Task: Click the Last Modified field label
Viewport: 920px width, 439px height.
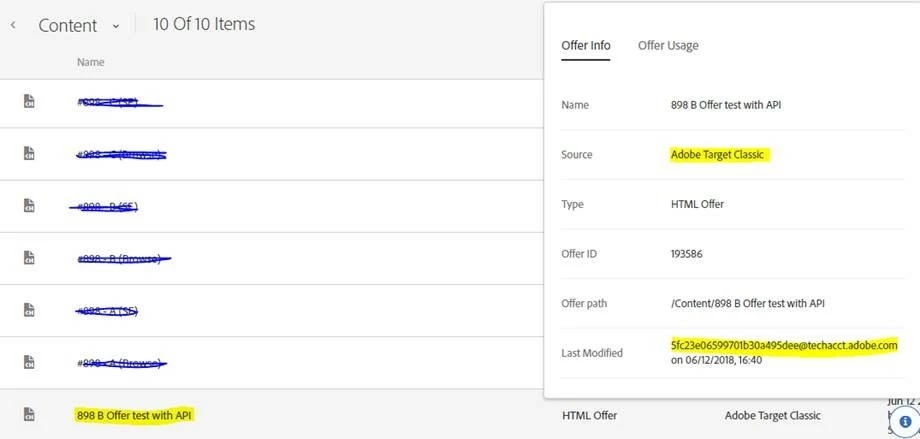Action: click(x=591, y=353)
